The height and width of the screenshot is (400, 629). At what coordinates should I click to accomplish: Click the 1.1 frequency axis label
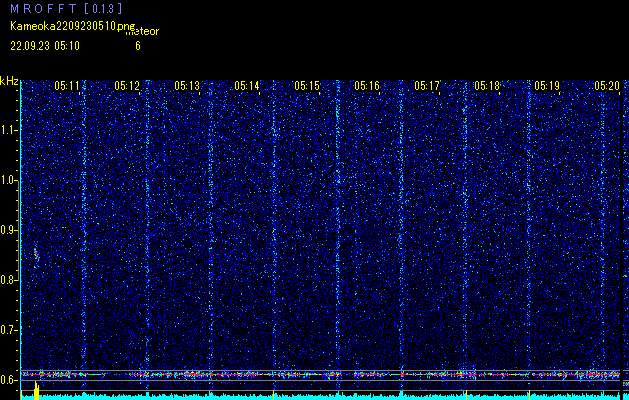coord(8,130)
